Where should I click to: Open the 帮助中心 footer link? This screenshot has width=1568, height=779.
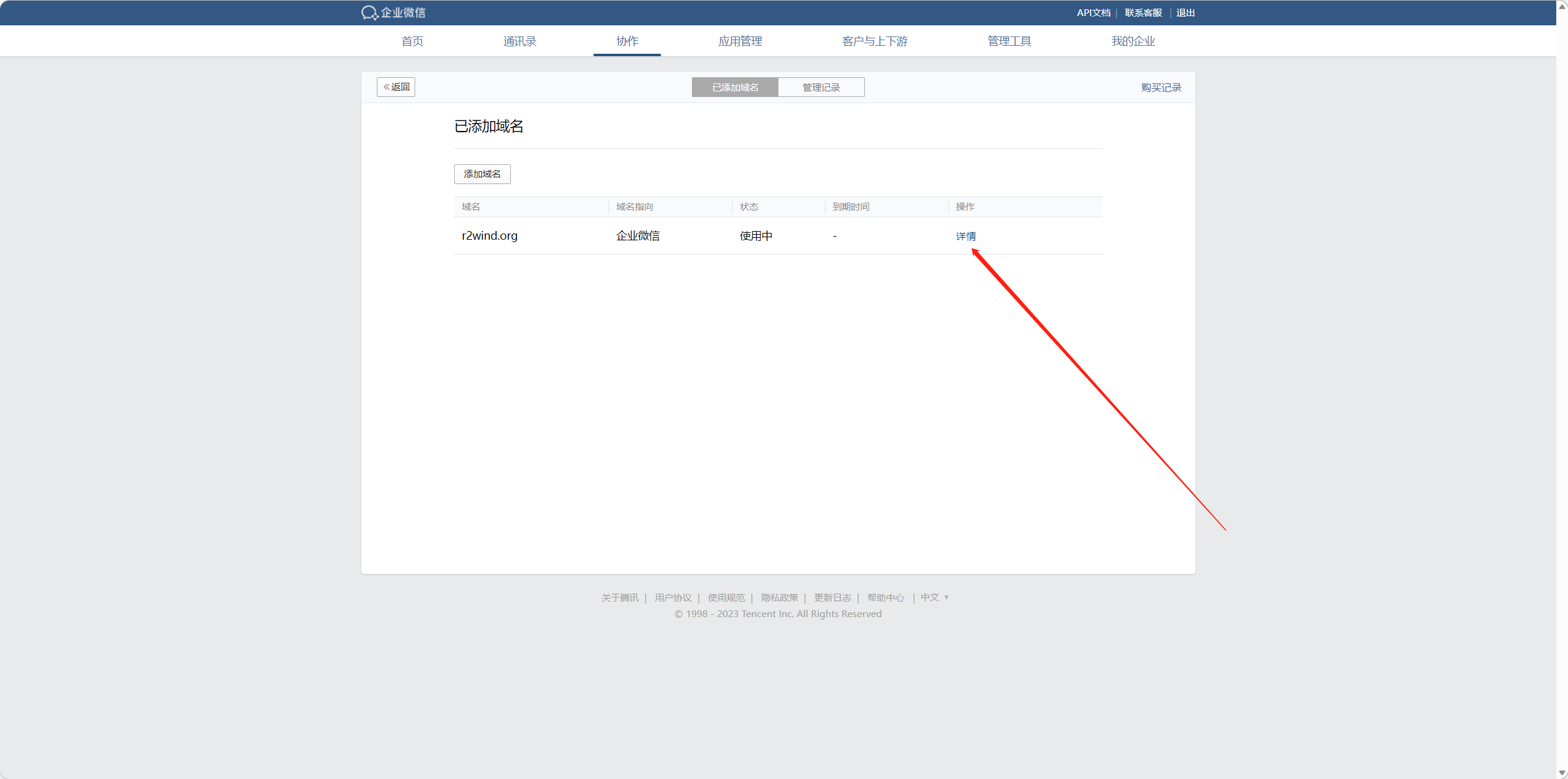coord(885,598)
